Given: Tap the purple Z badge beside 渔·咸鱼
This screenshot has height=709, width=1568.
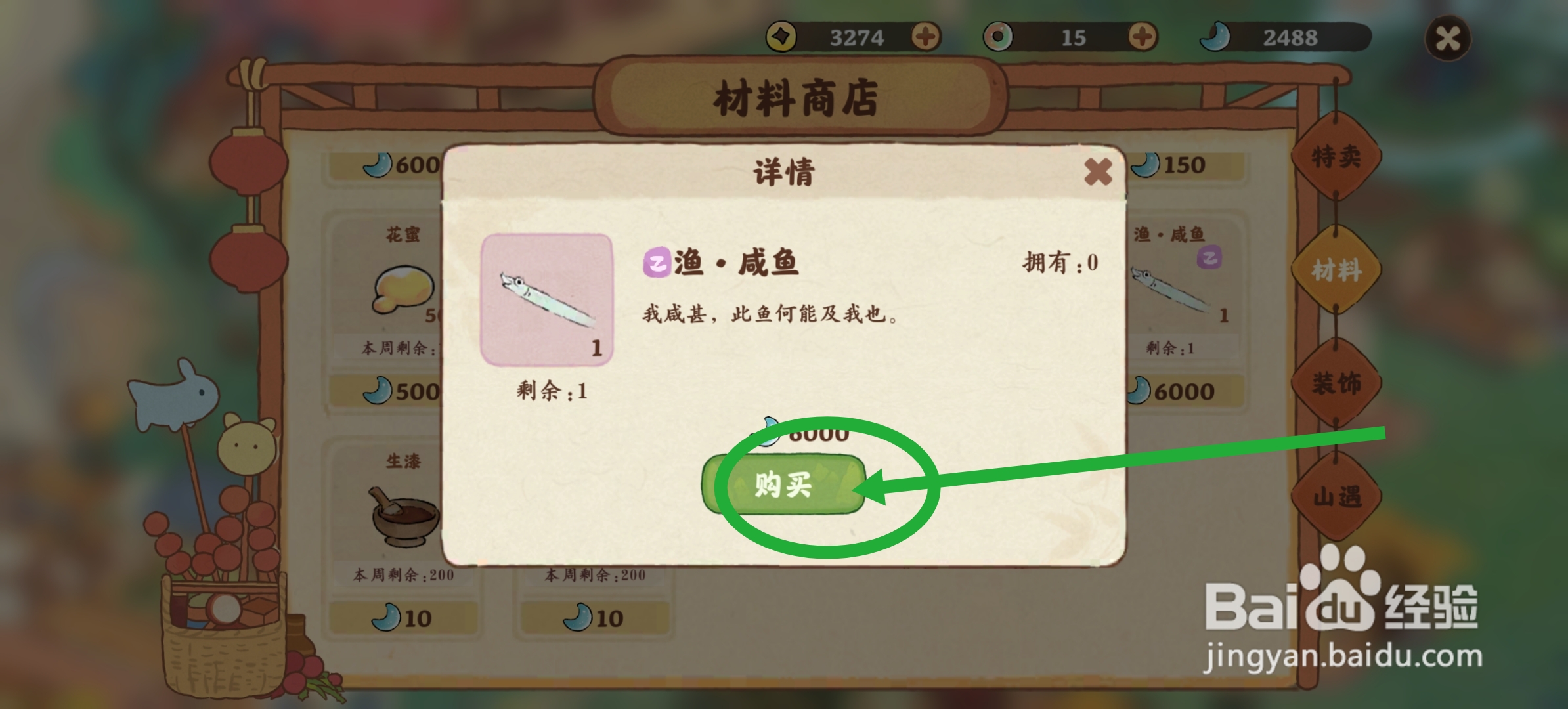Looking at the screenshot, I should [656, 264].
